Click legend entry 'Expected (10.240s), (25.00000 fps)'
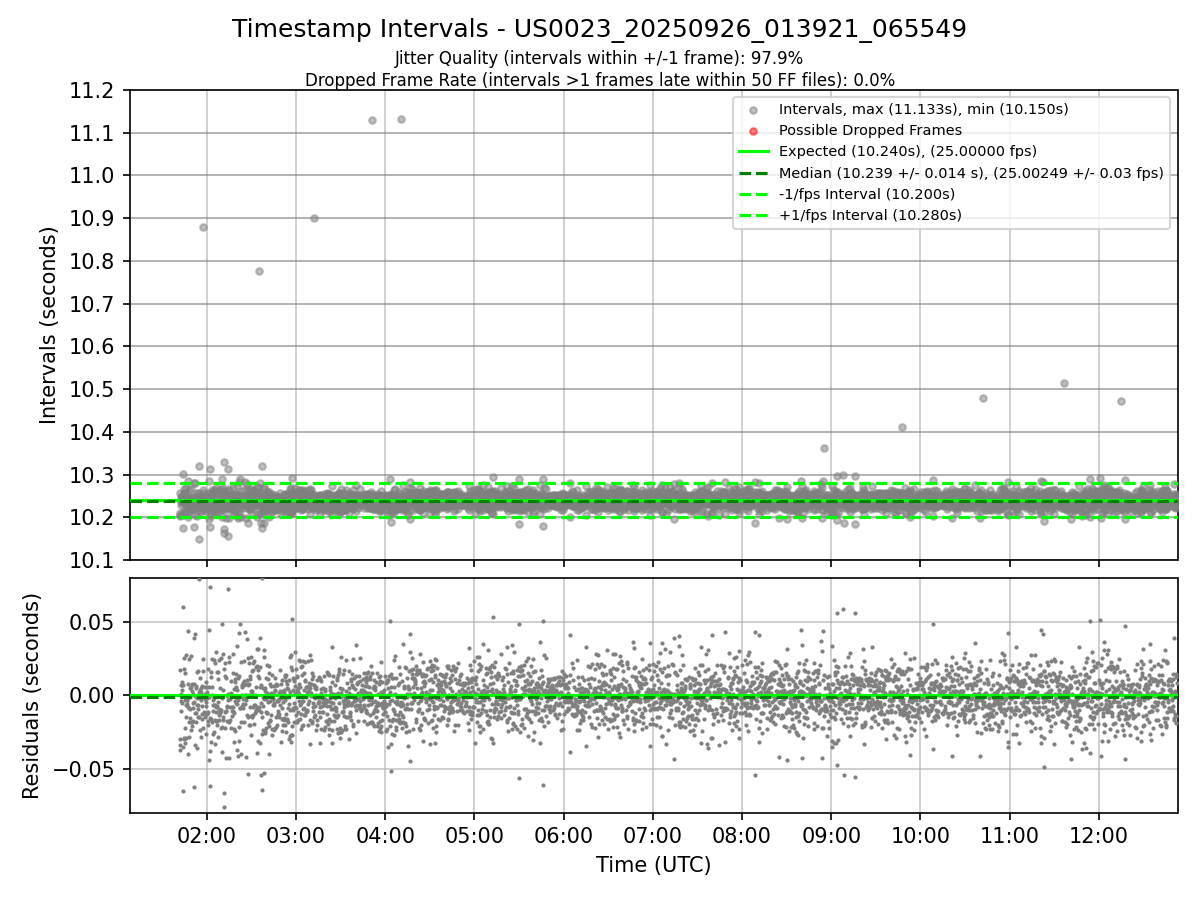The image size is (1200, 900). (907, 152)
